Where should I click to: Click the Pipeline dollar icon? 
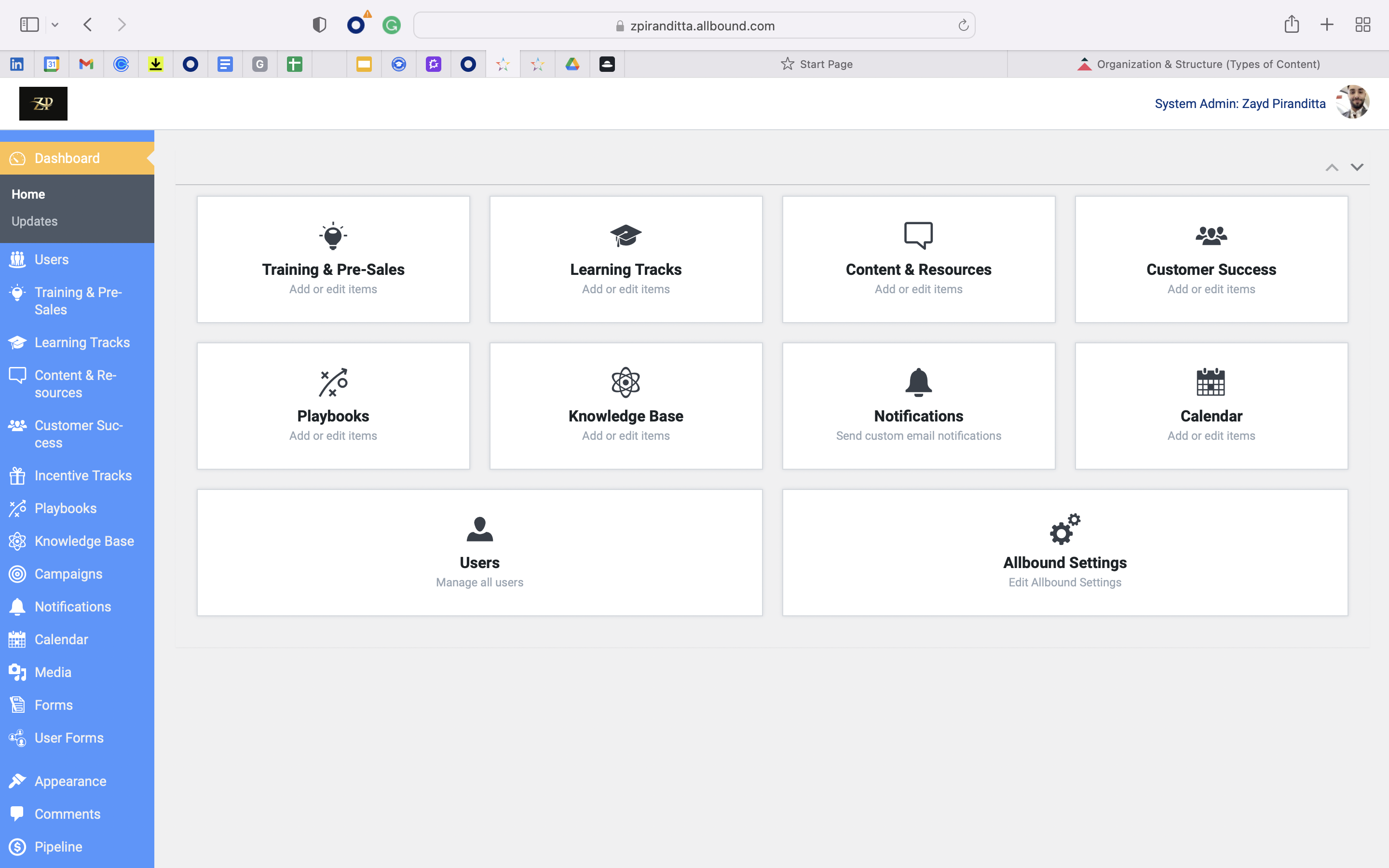tap(17, 847)
